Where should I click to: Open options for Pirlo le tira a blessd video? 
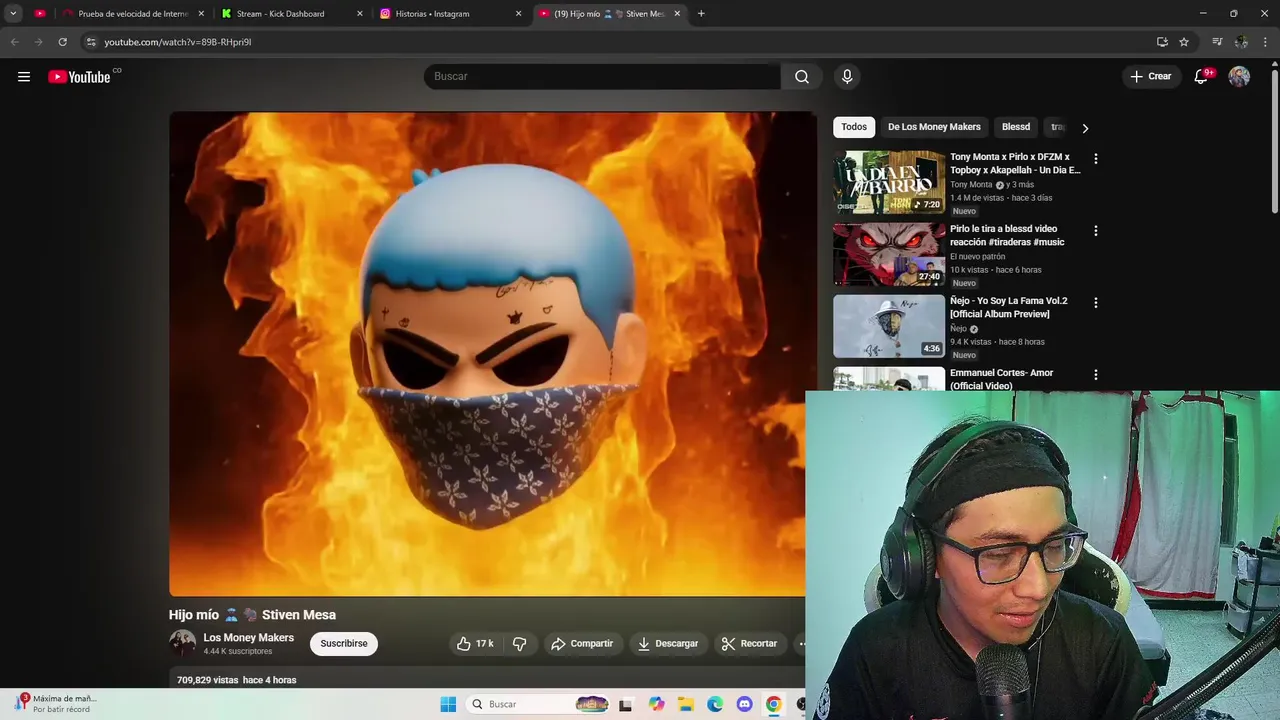pyautogui.click(x=1096, y=231)
